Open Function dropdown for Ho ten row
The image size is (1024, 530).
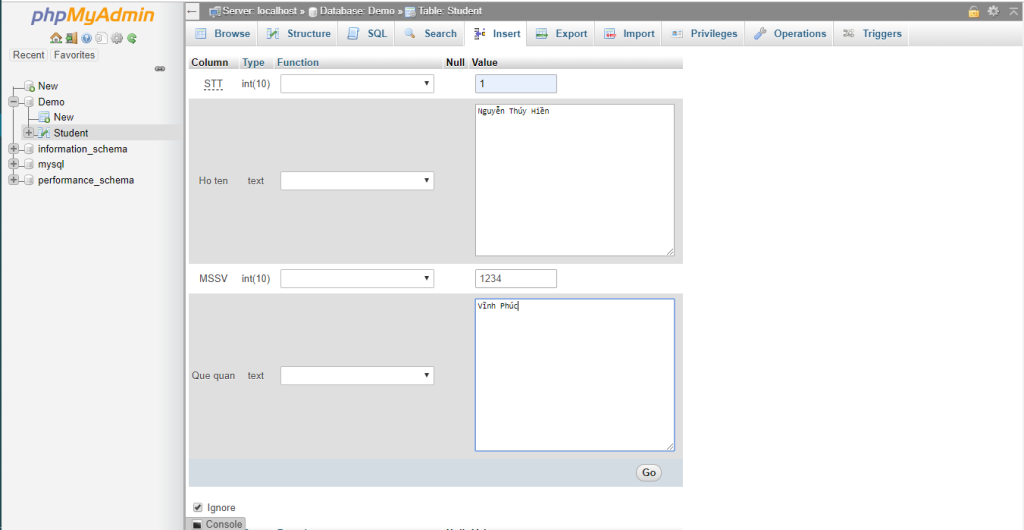point(357,181)
